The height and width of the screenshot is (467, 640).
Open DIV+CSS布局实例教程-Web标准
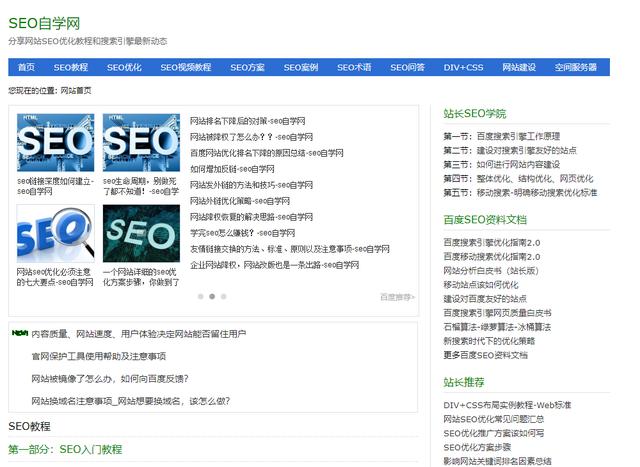pyautogui.click(x=507, y=405)
